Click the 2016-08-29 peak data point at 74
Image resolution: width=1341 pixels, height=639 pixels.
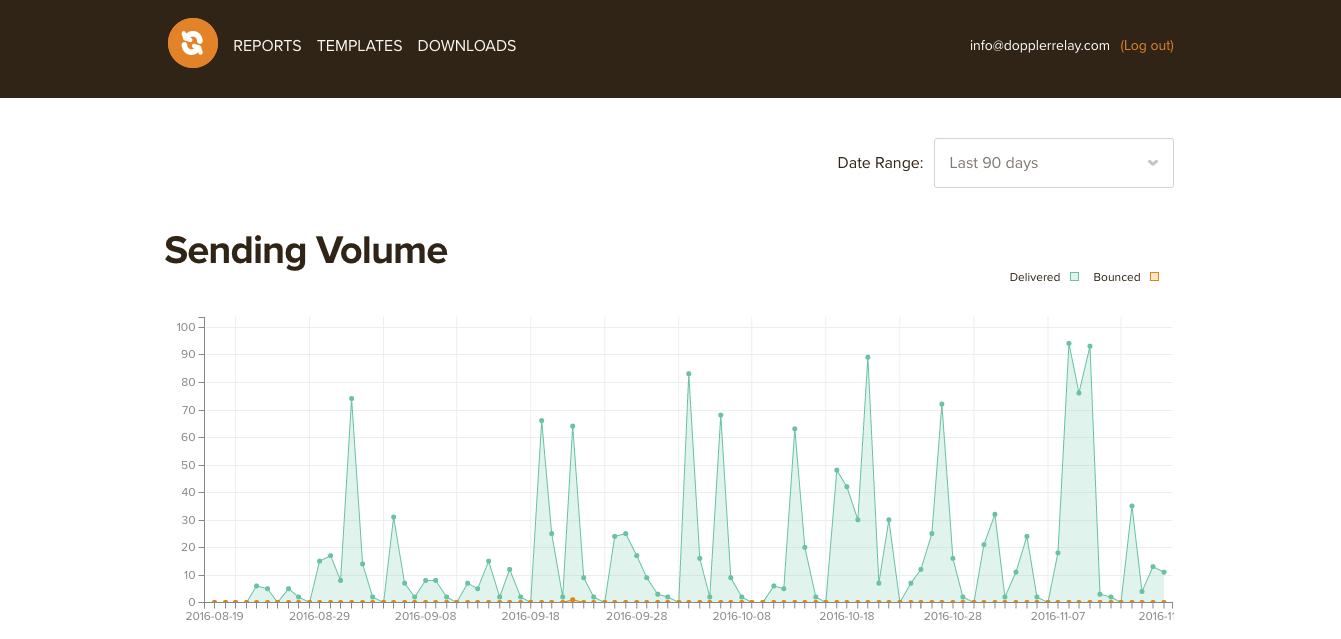351,398
